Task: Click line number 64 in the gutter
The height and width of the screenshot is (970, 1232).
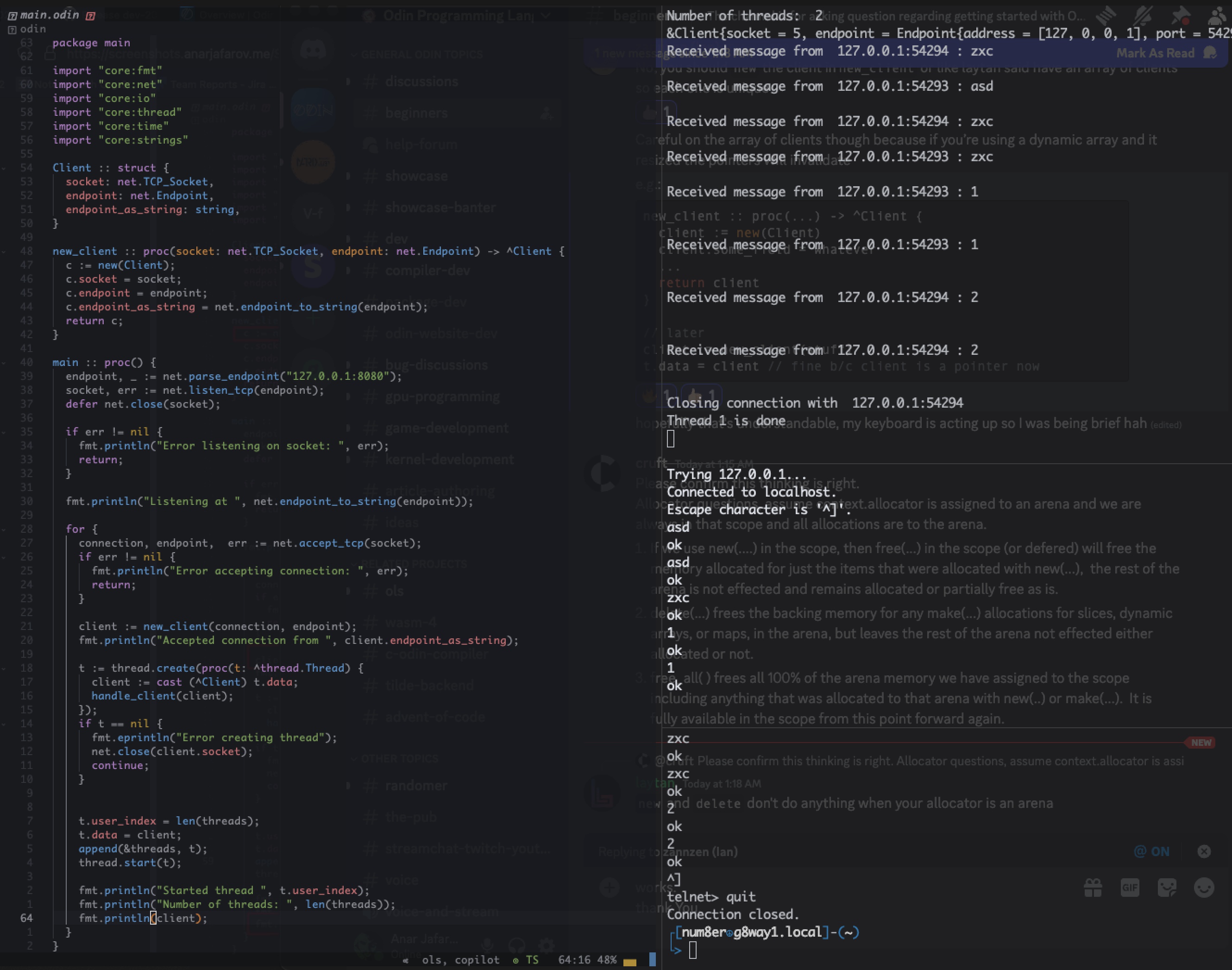Action: click(27, 918)
